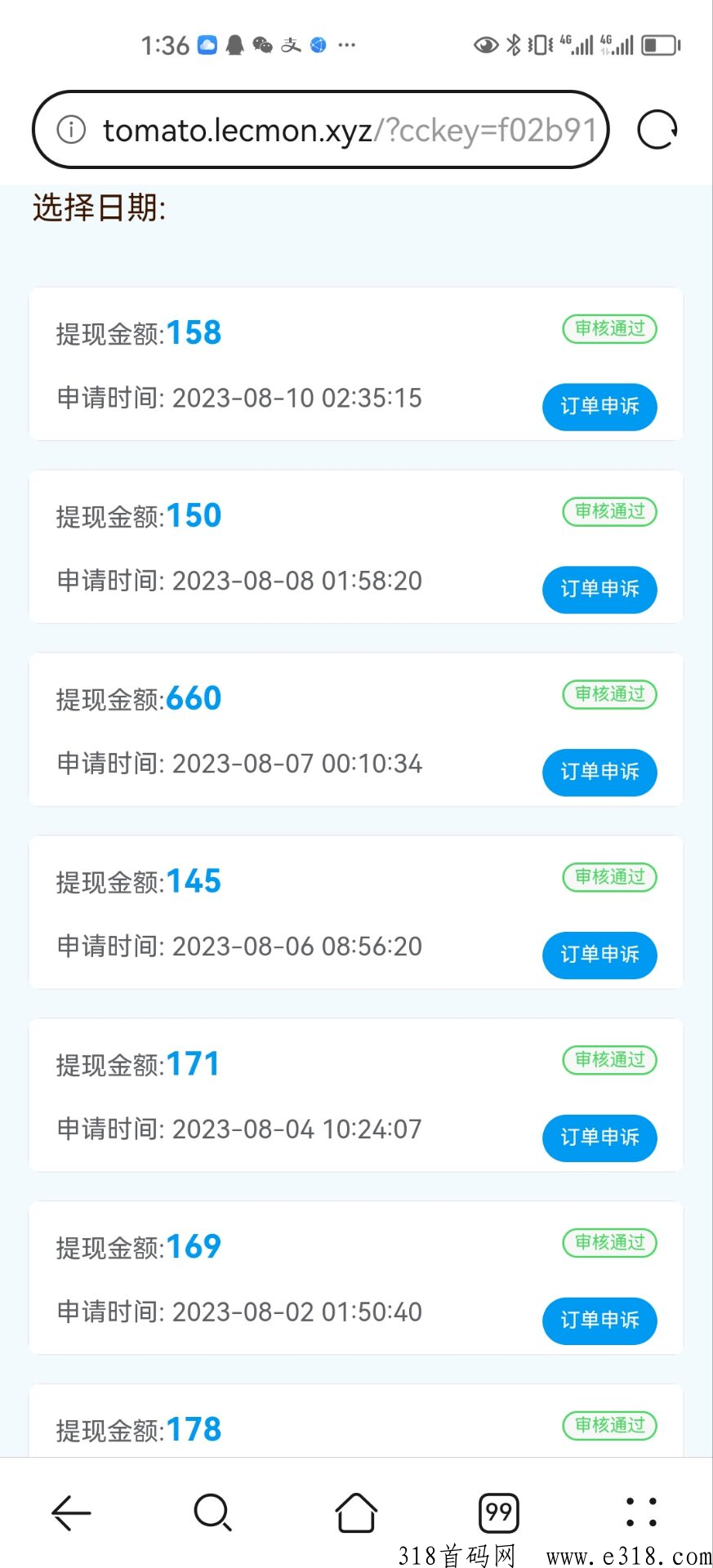This screenshot has height=1568, width=713.
Task: Select the withdrawal amount 178 record
Action: pos(356,1421)
